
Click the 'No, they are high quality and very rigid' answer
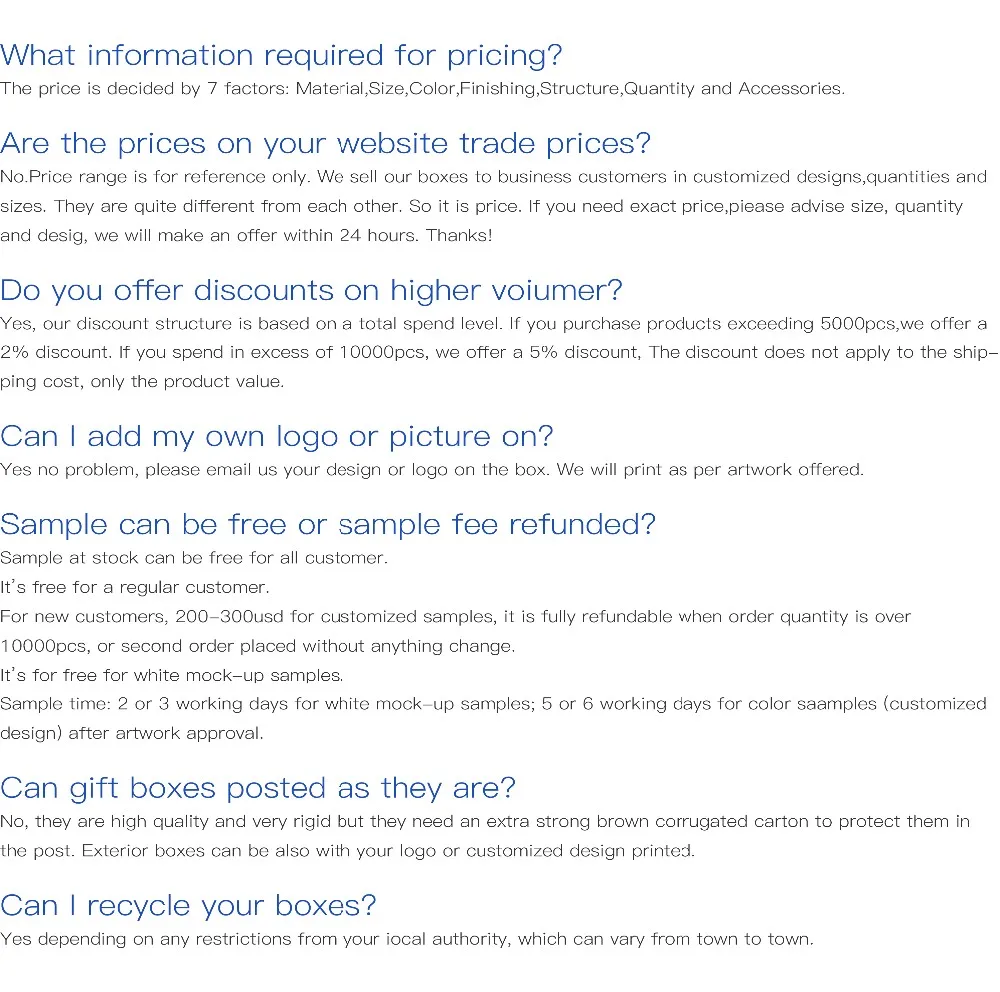pos(485,822)
